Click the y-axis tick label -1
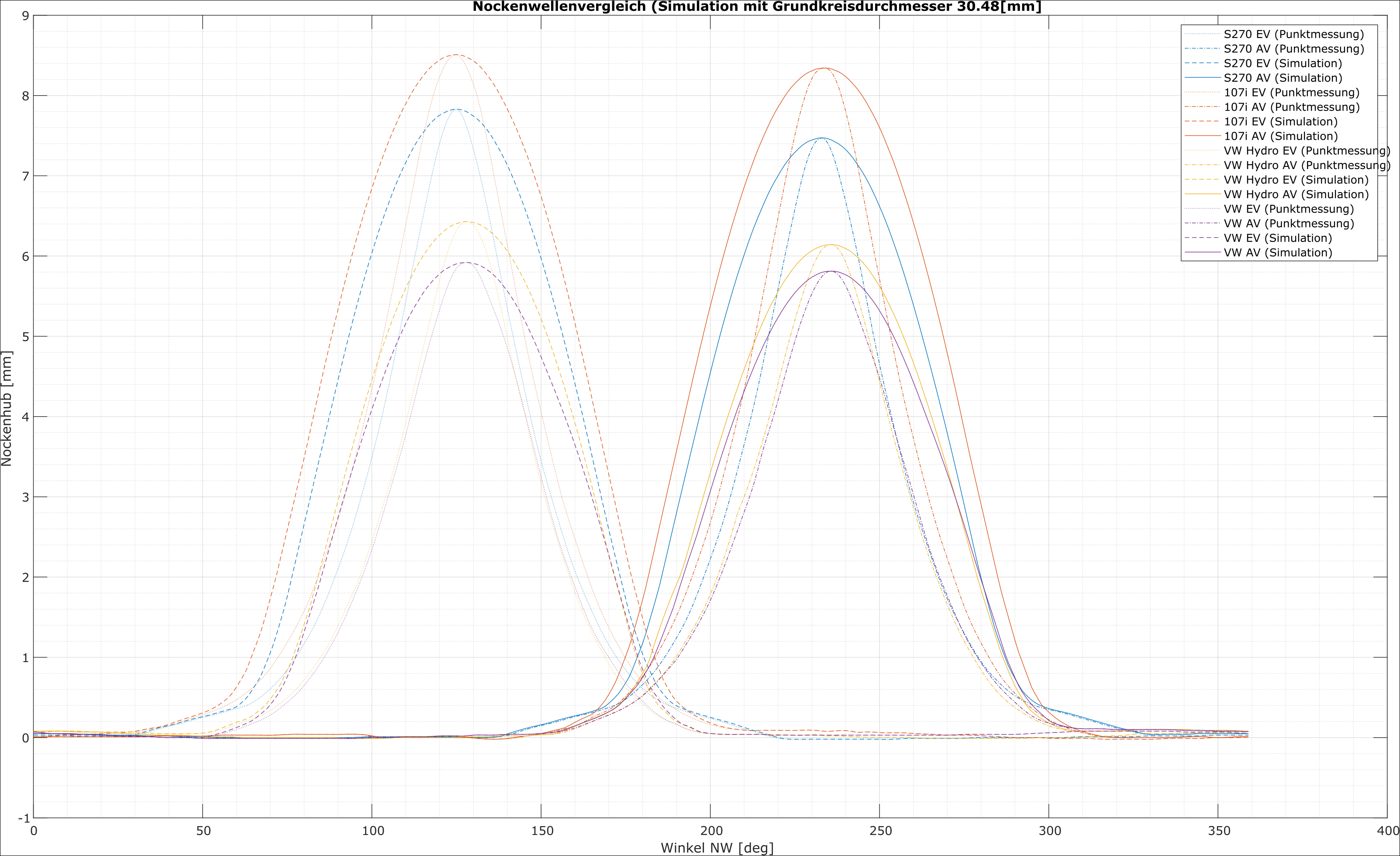Screen dimensions: 1400x856 (x=24, y=818)
